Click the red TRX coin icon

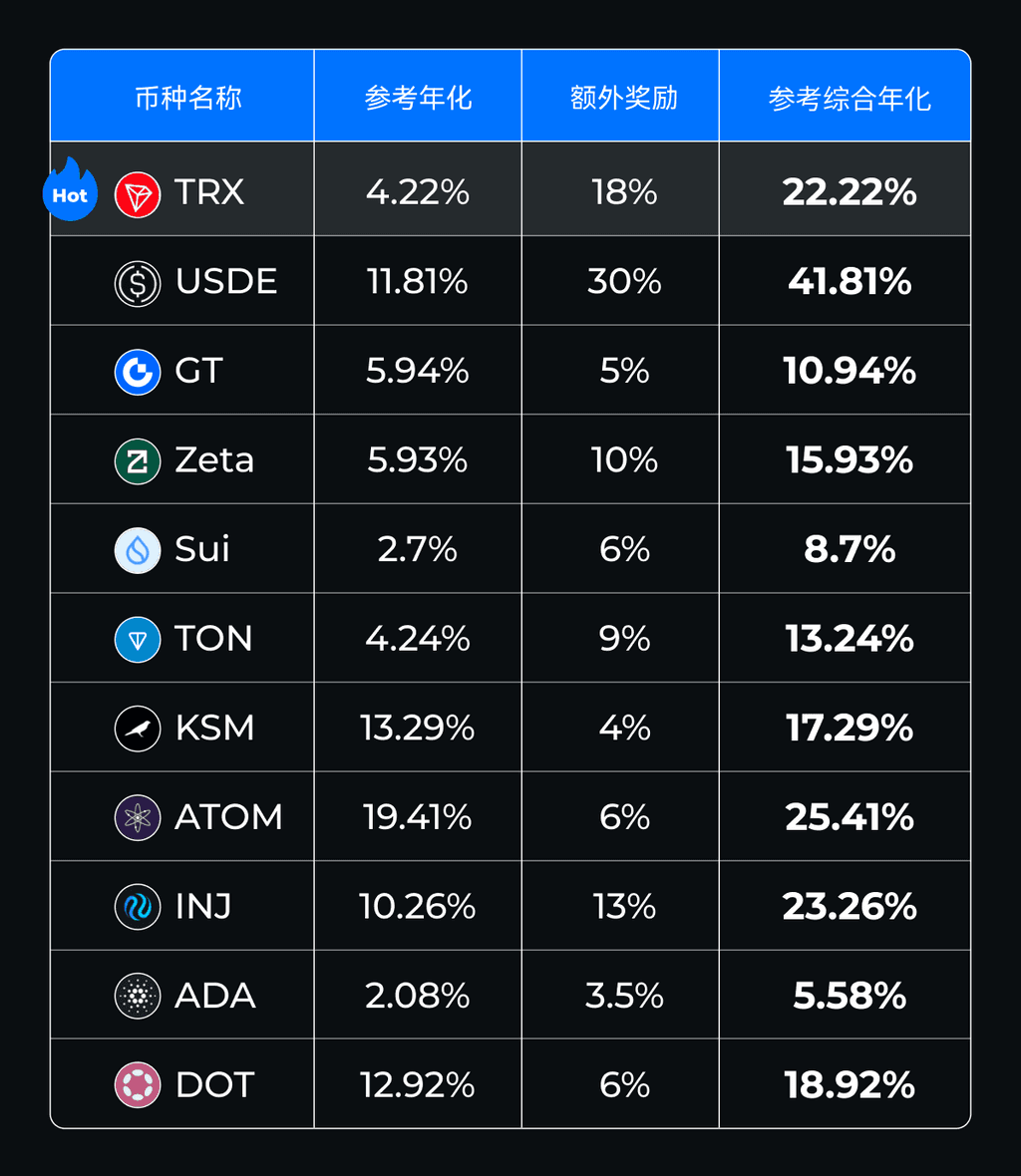138,195
